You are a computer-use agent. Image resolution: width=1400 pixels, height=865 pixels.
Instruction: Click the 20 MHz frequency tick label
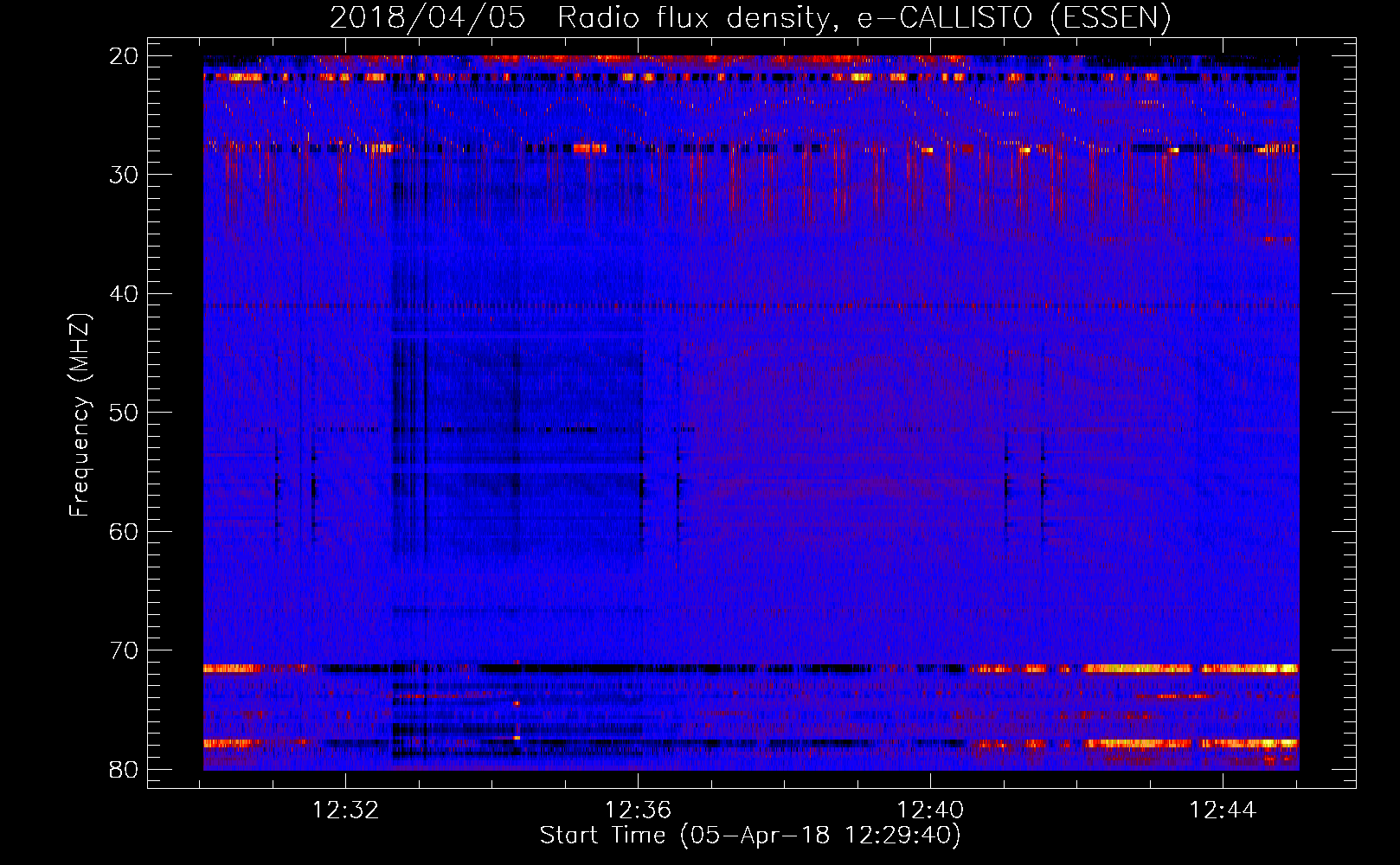point(125,56)
